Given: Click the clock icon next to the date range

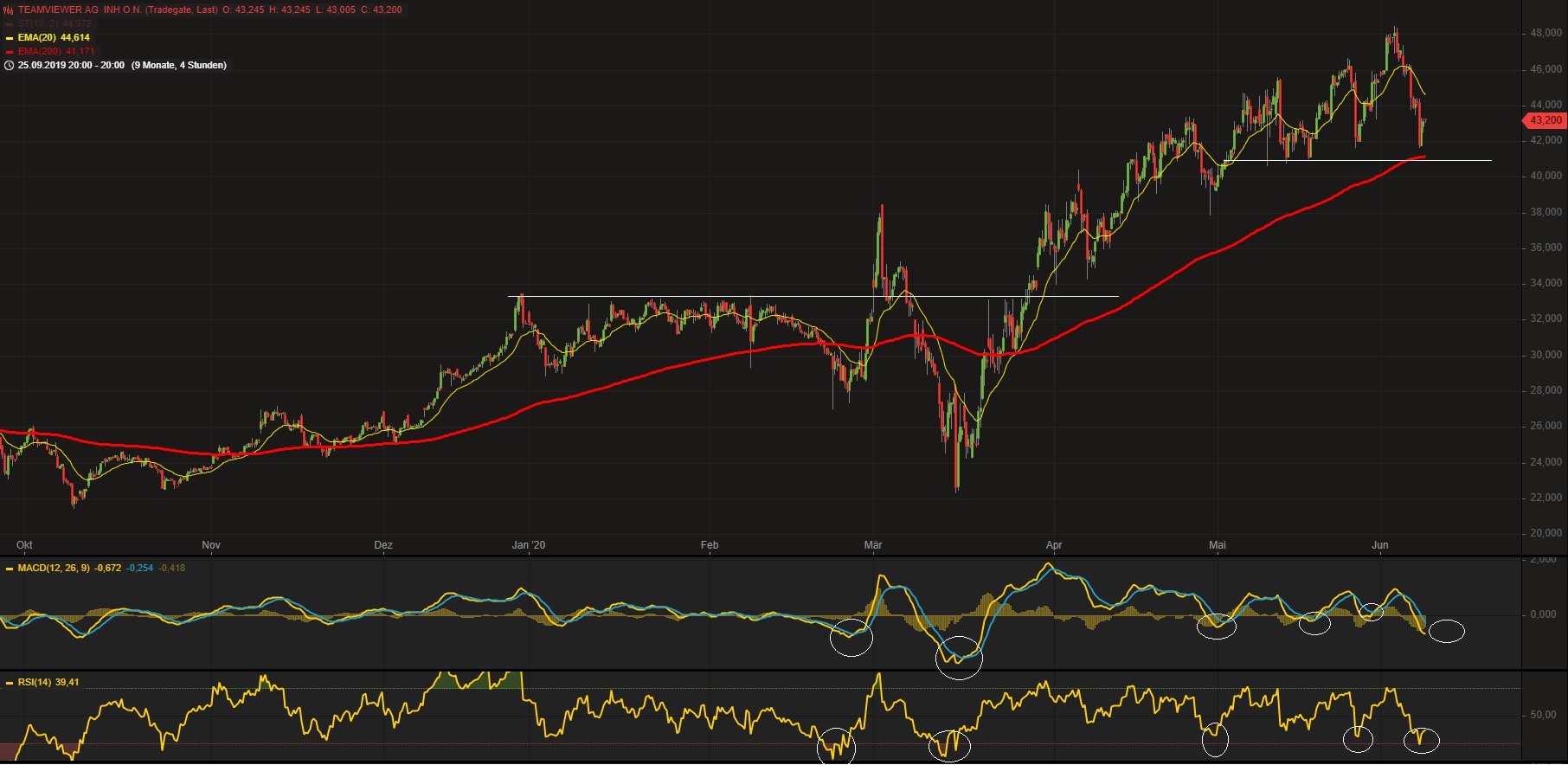Looking at the screenshot, I should coord(9,66).
